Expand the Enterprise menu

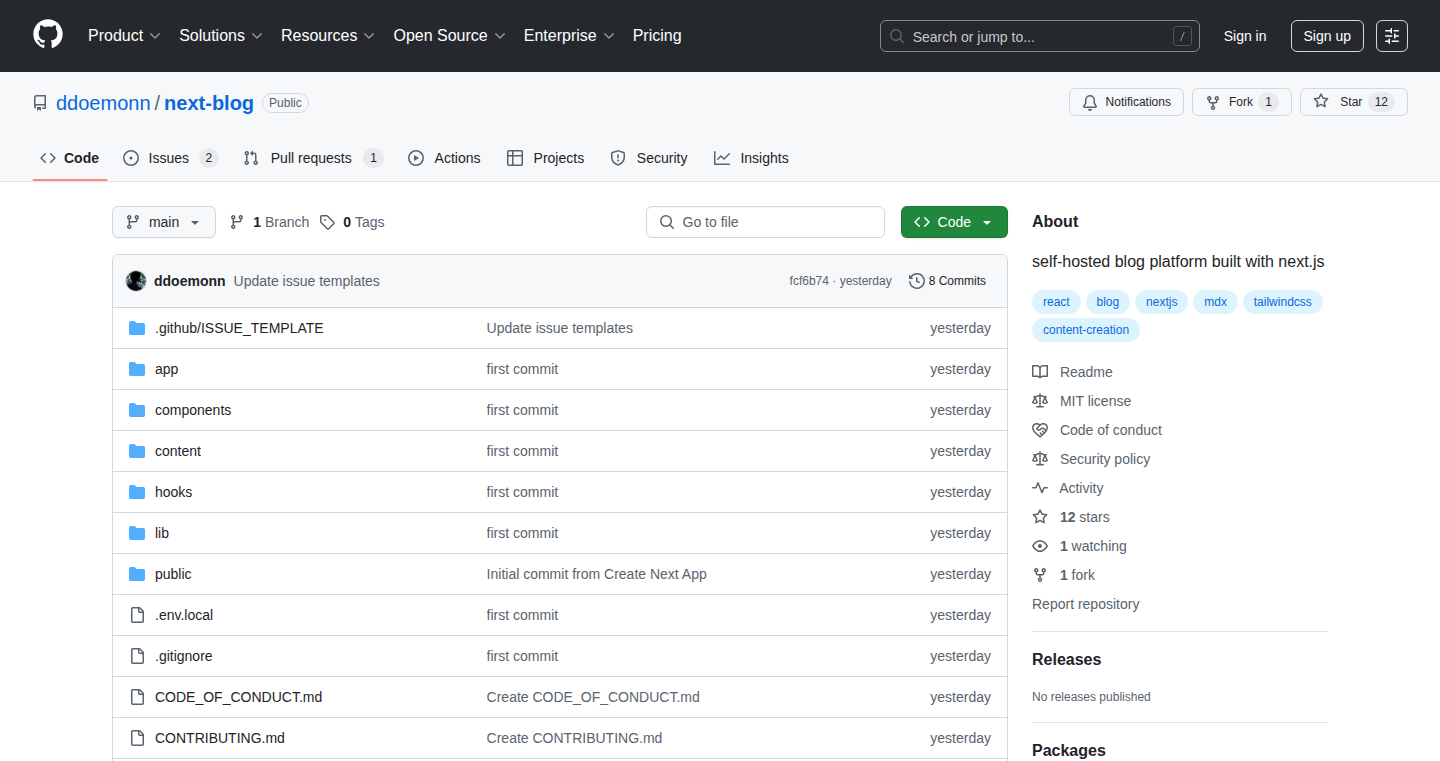tap(569, 36)
